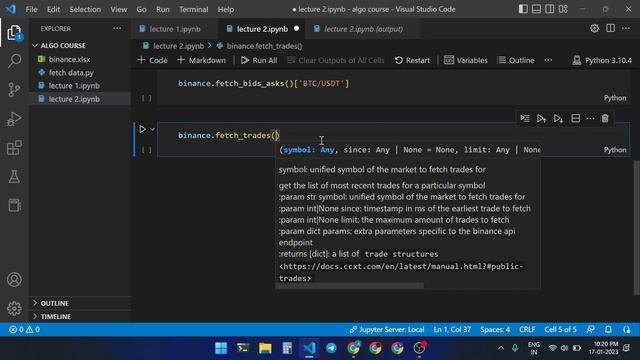The image size is (640, 360).
Task: Toggle the Panel layout button
Action: (536, 9)
